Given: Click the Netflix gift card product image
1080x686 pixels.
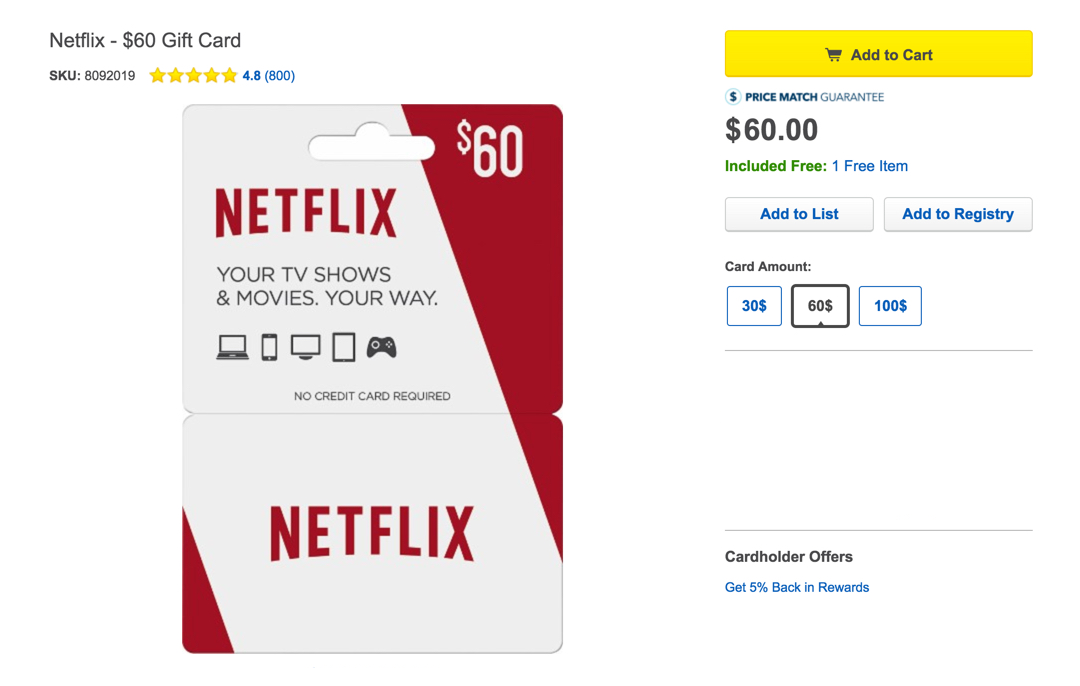Looking at the screenshot, I should tap(372, 378).
